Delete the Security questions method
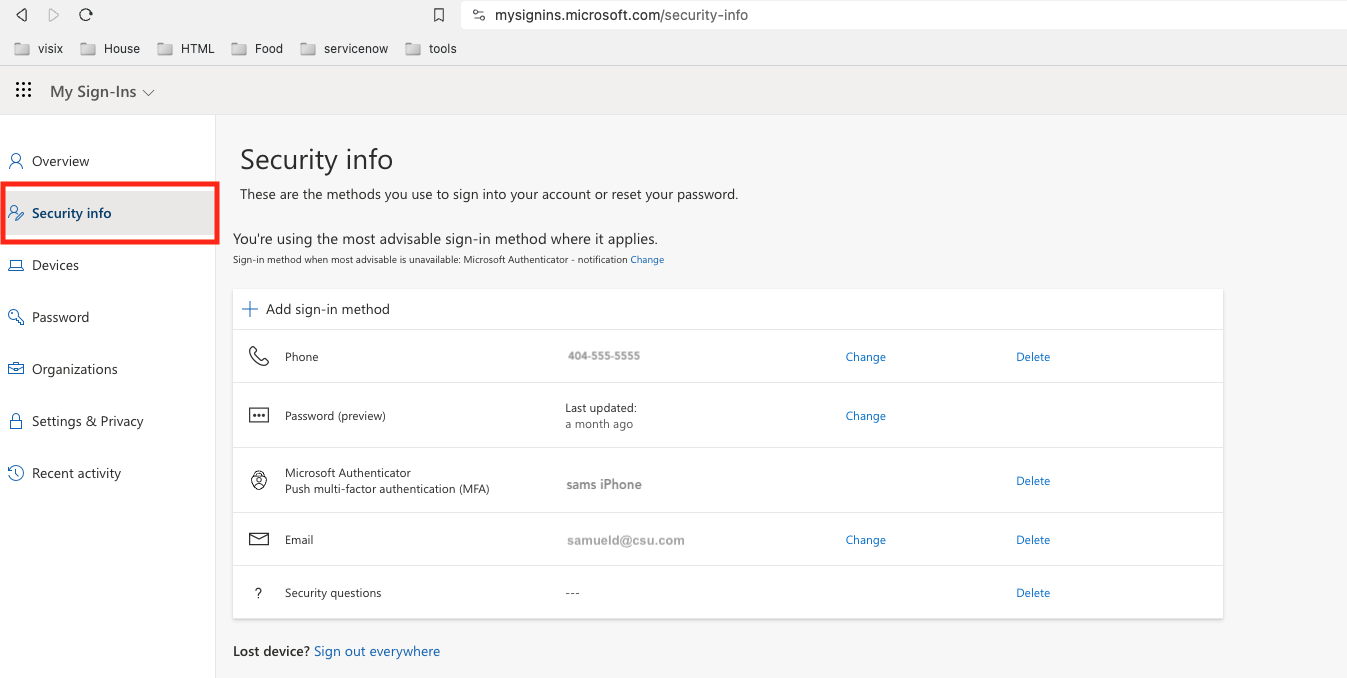 [x=1033, y=593]
